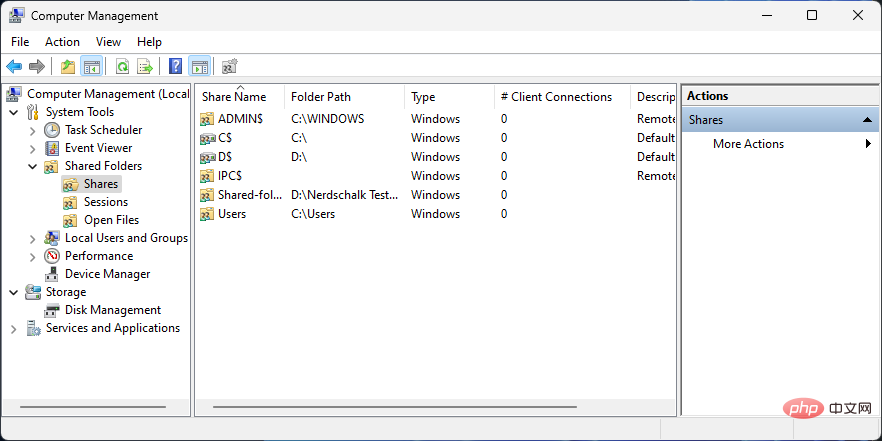Click the console tree horizontal scrollbar
The image size is (882, 441).
(x=93, y=407)
